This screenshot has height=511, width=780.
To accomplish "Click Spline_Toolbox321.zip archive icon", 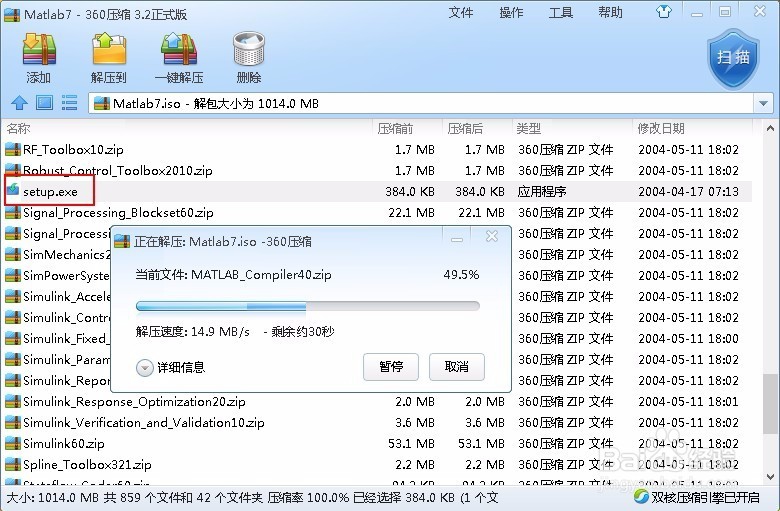I will coord(13,464).
